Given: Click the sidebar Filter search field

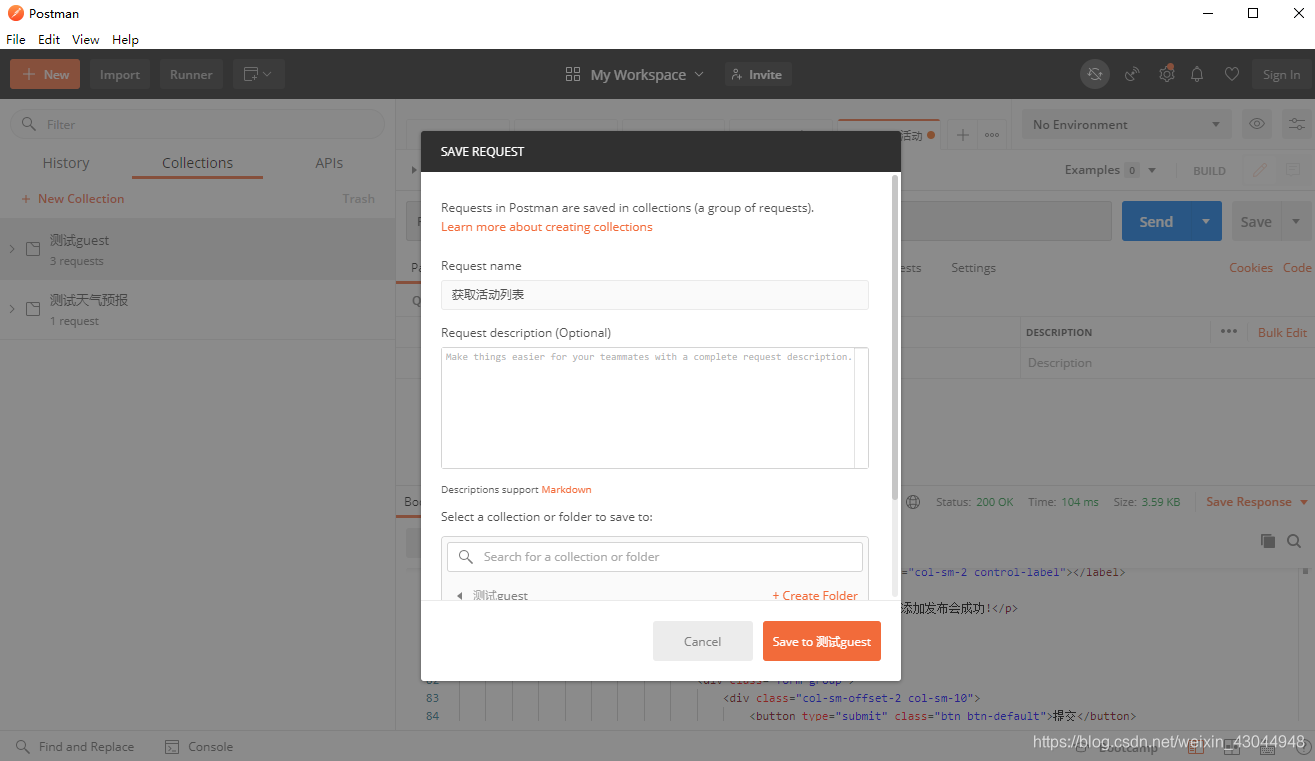Looking at the screenshot, I should click(197, 124).
